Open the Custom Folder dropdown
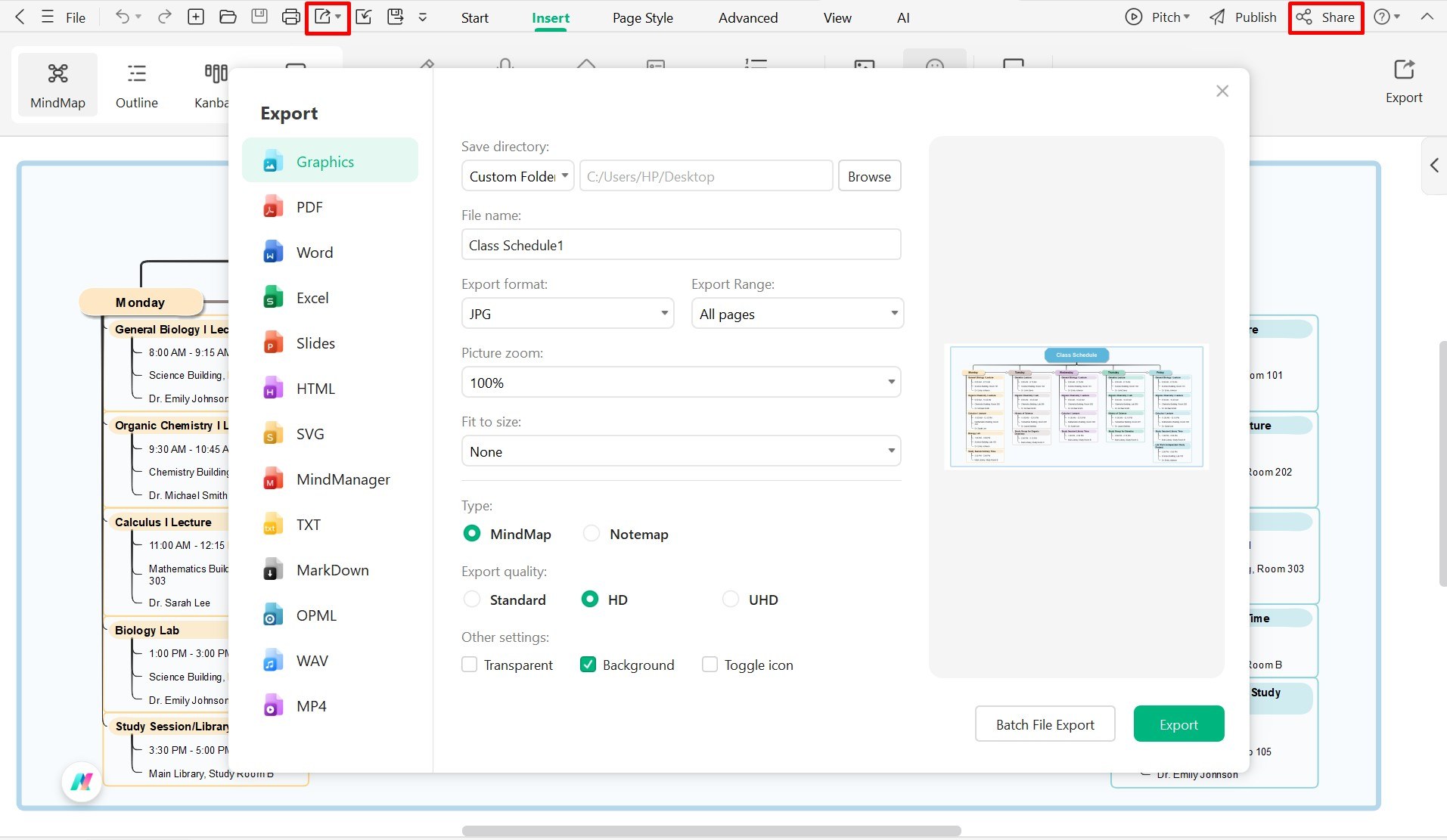 pos(517,176)
